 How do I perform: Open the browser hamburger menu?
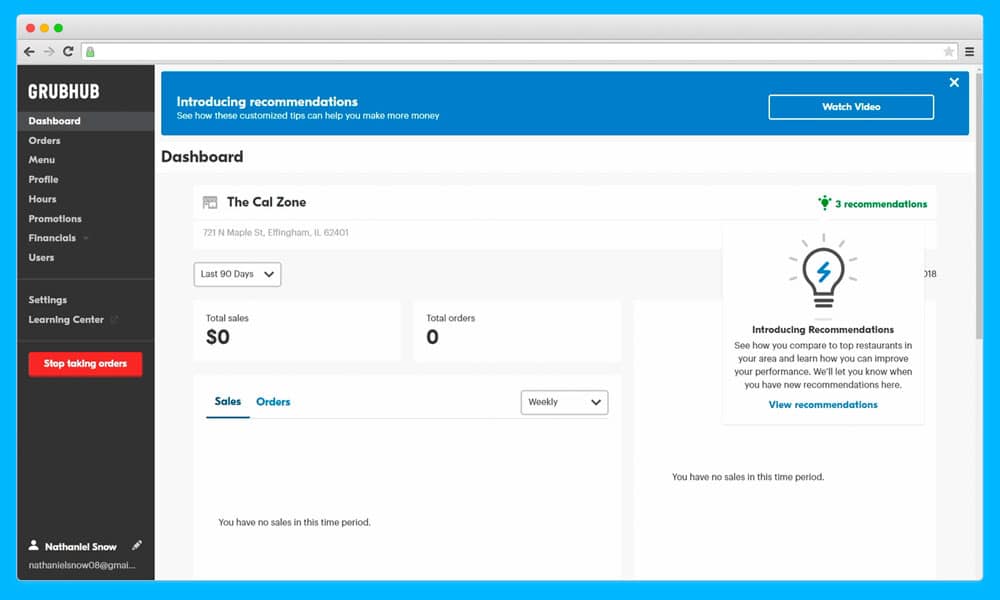point(969,52)
